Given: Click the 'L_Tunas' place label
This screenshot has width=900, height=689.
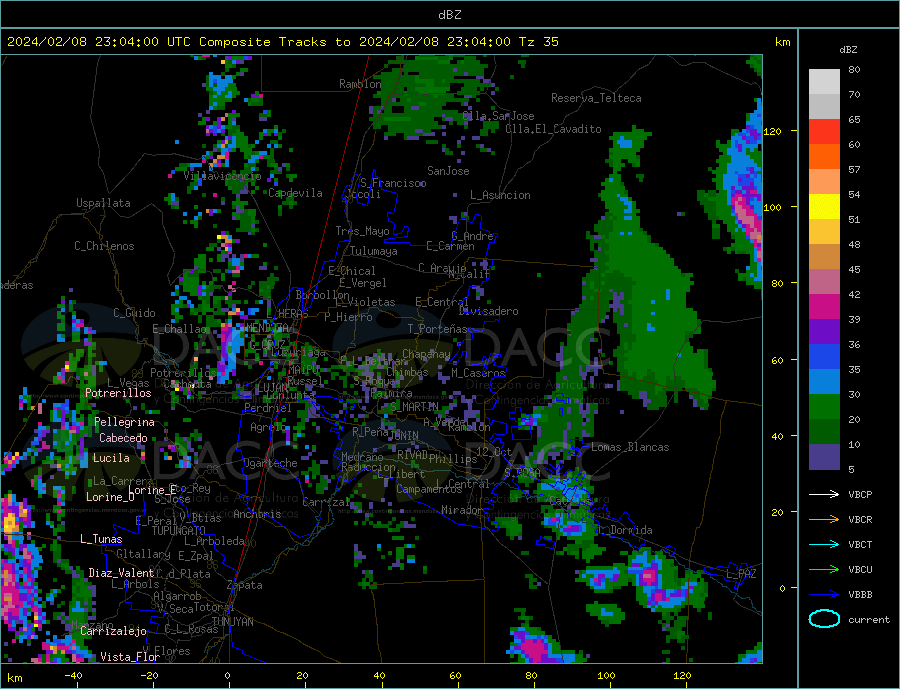Looking at the screenshot, I should pos(101,539).
